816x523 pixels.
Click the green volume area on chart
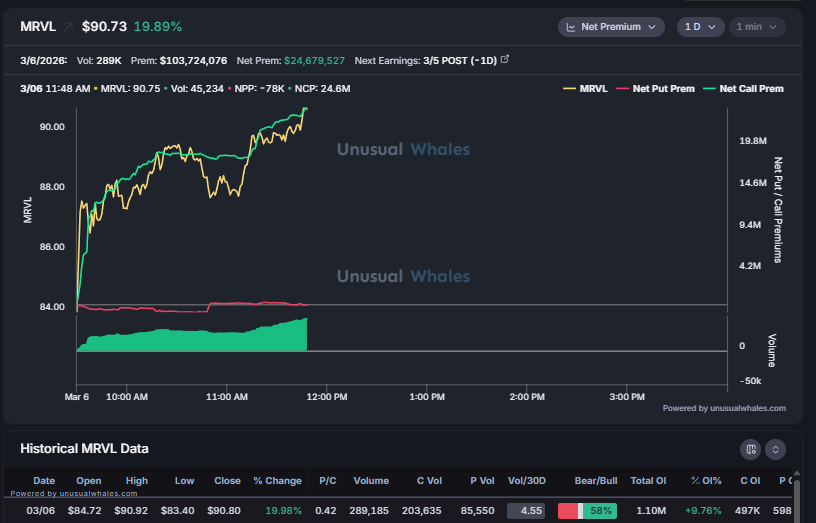pos(200,338)
